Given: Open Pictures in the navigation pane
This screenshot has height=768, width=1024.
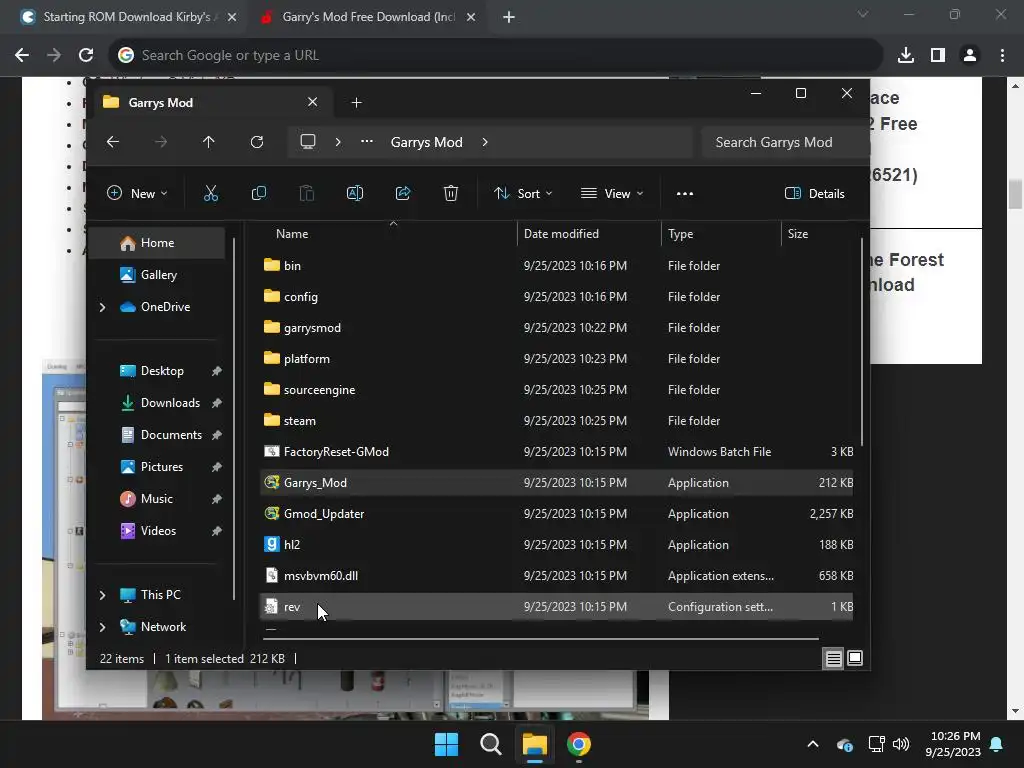Looking at the screenshot, I should click(162, 467).
